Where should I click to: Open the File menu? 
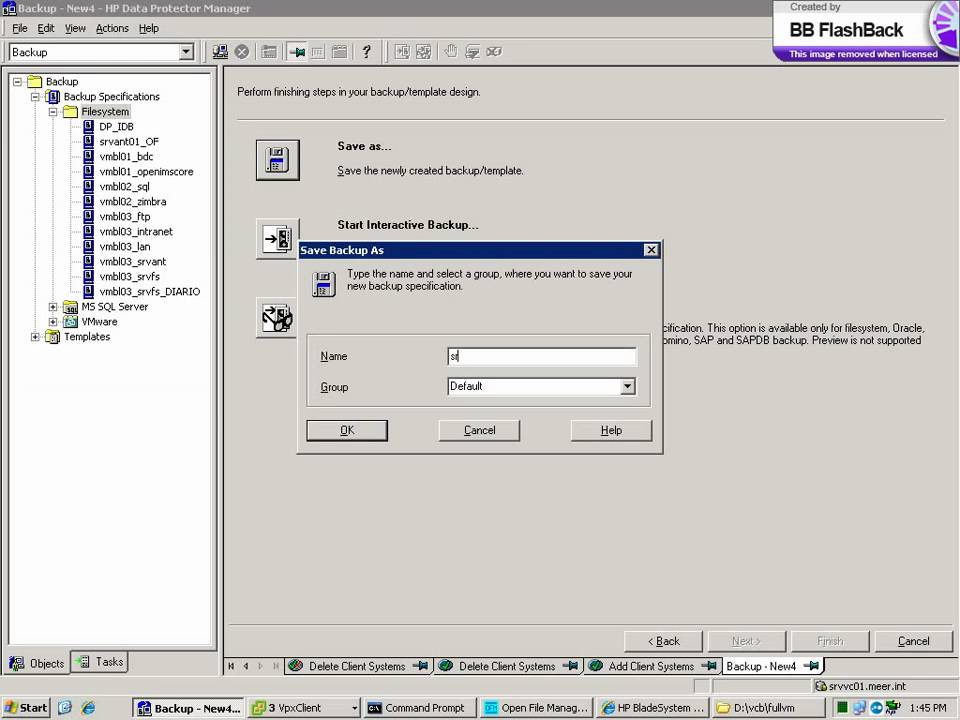point(20,28)
